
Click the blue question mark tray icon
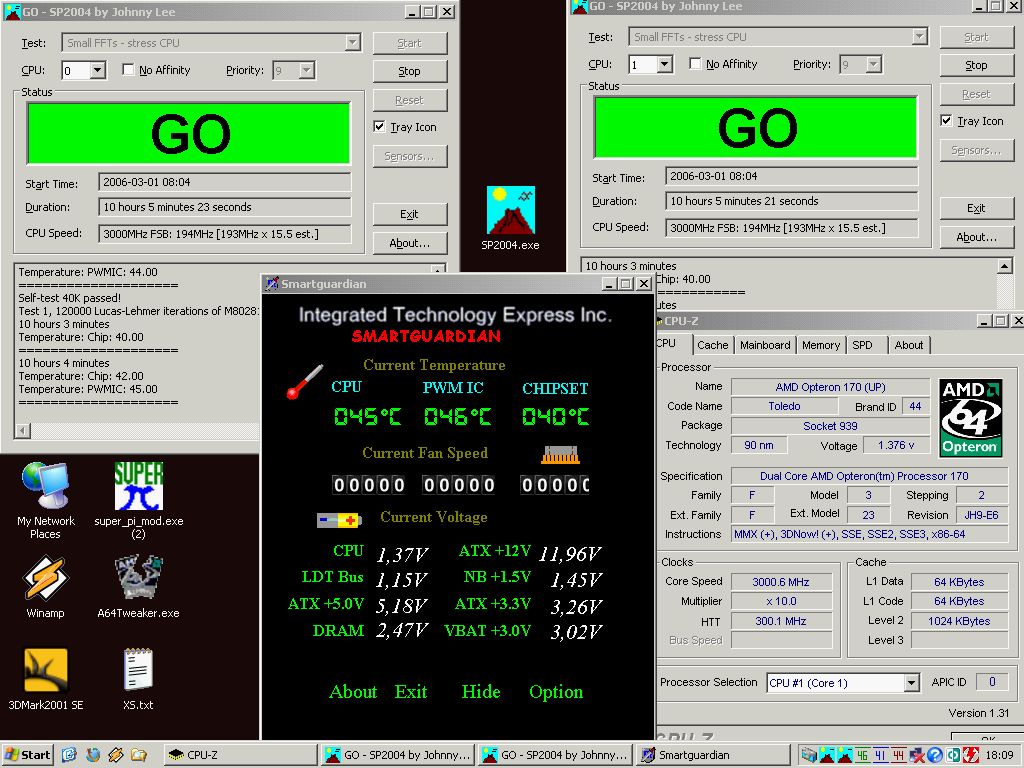[934, 755]
